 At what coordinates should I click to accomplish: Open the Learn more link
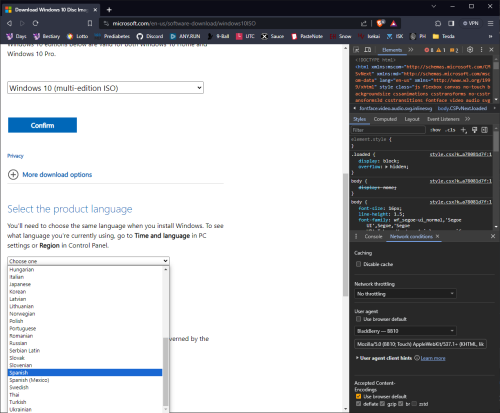433,358
